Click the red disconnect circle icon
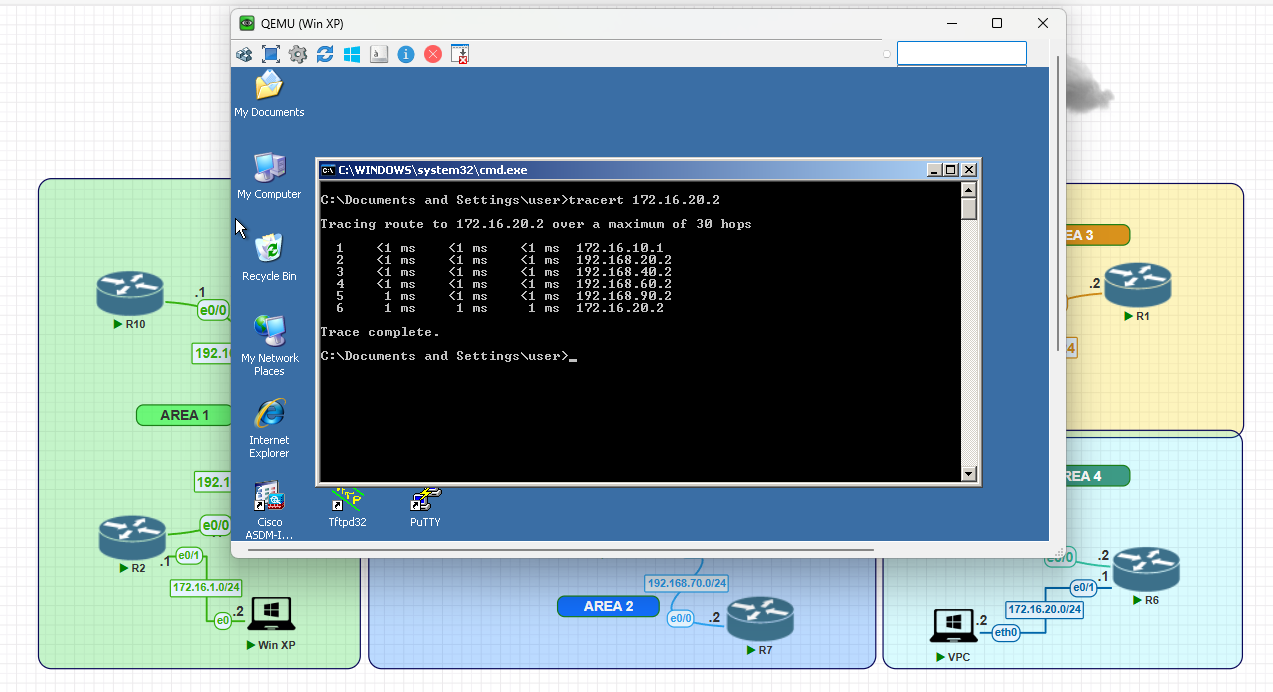1273x692 pixels. click(433, 54)
